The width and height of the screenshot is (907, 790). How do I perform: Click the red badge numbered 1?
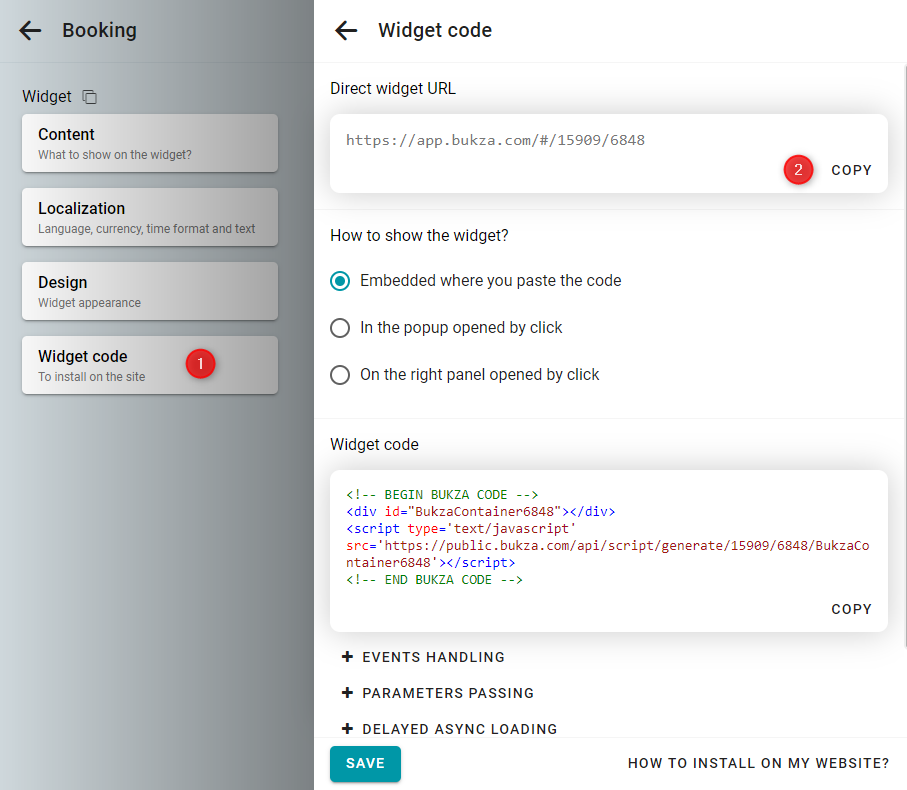(x=200, y=364)
